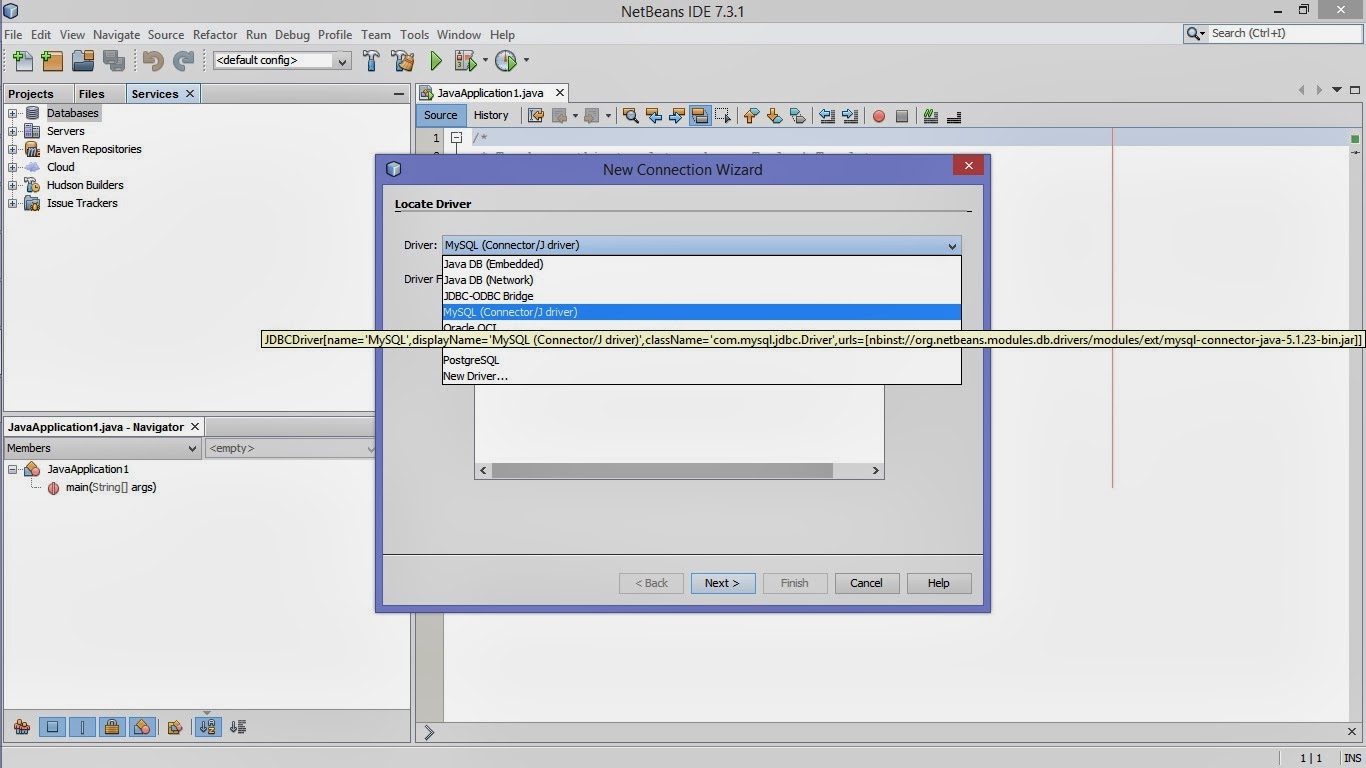The height and width of the screenshot is (768, 1366).
Task: Toggle fully qualified names in Navigator
Action: [175, 727]
